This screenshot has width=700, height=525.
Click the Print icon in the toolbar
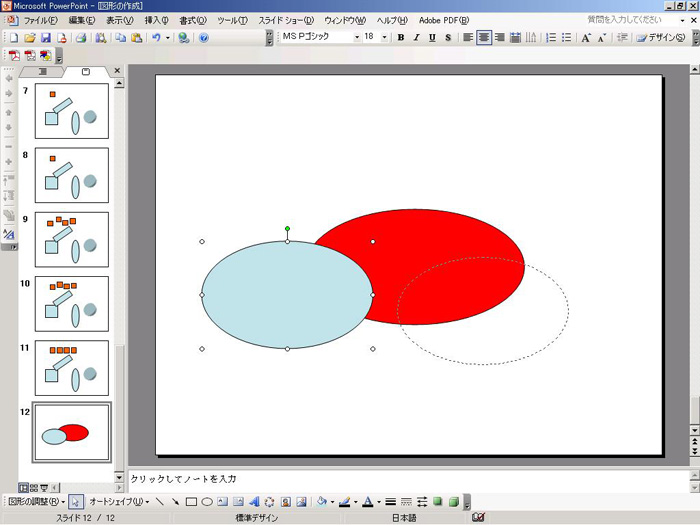click(81, 38)
